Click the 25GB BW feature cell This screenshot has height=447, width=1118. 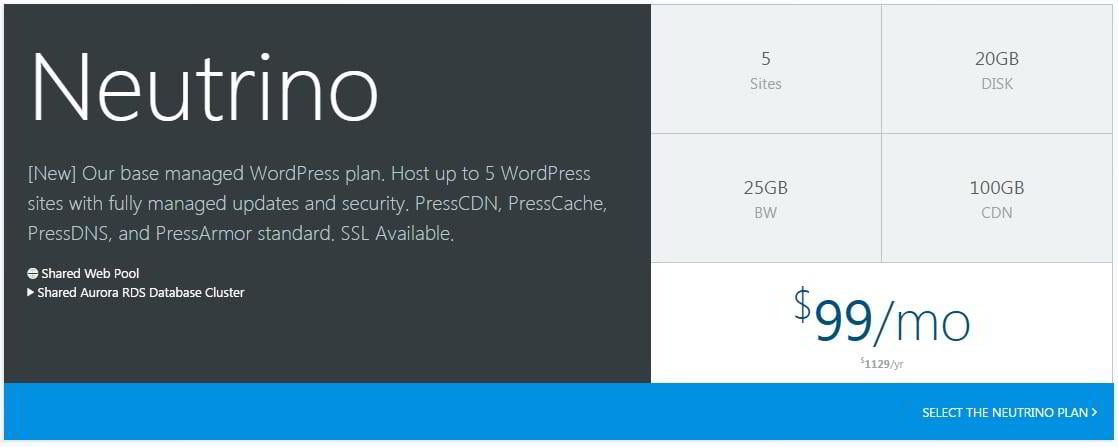765,198
